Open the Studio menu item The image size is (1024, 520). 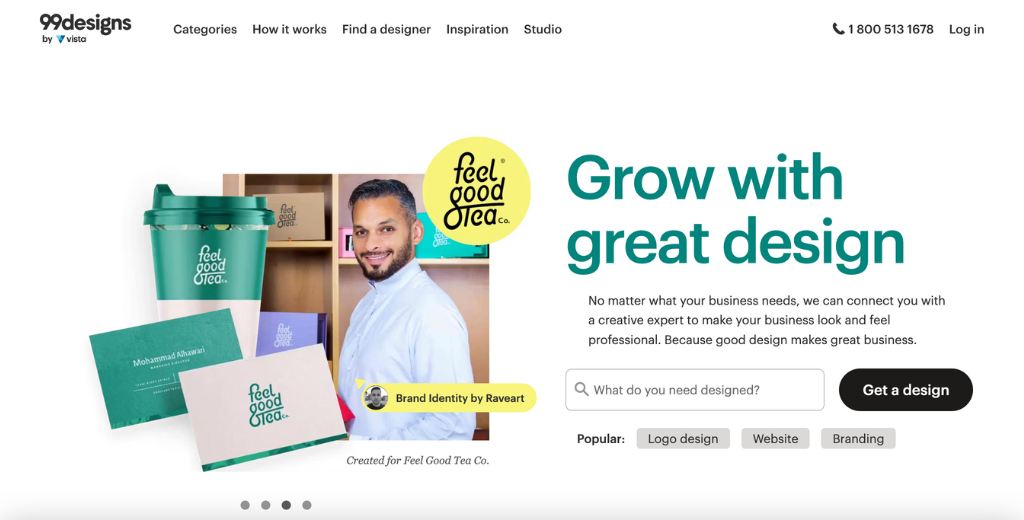coord(543,29)
